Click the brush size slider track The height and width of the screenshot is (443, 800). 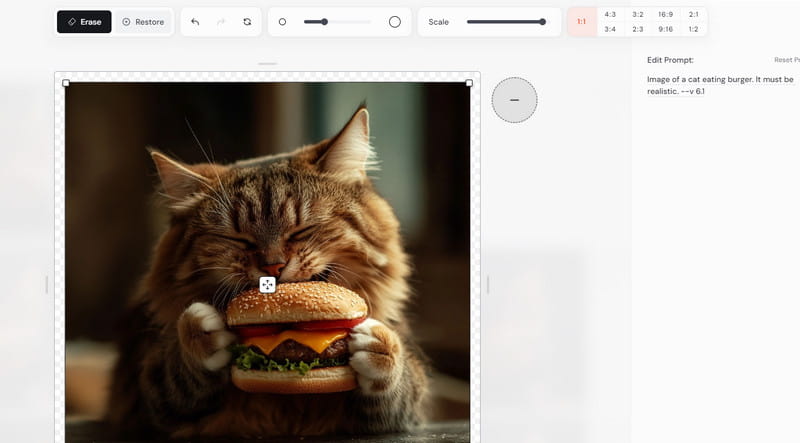click(x=337, y=22)
